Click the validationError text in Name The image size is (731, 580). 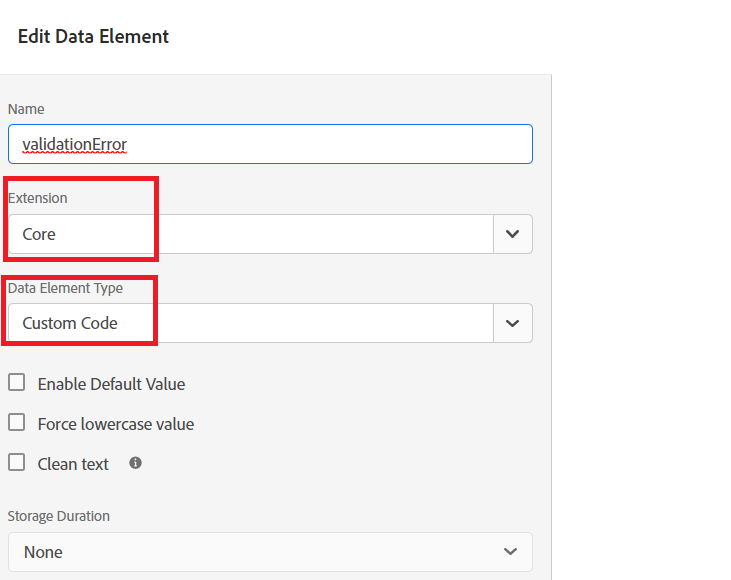74,144
